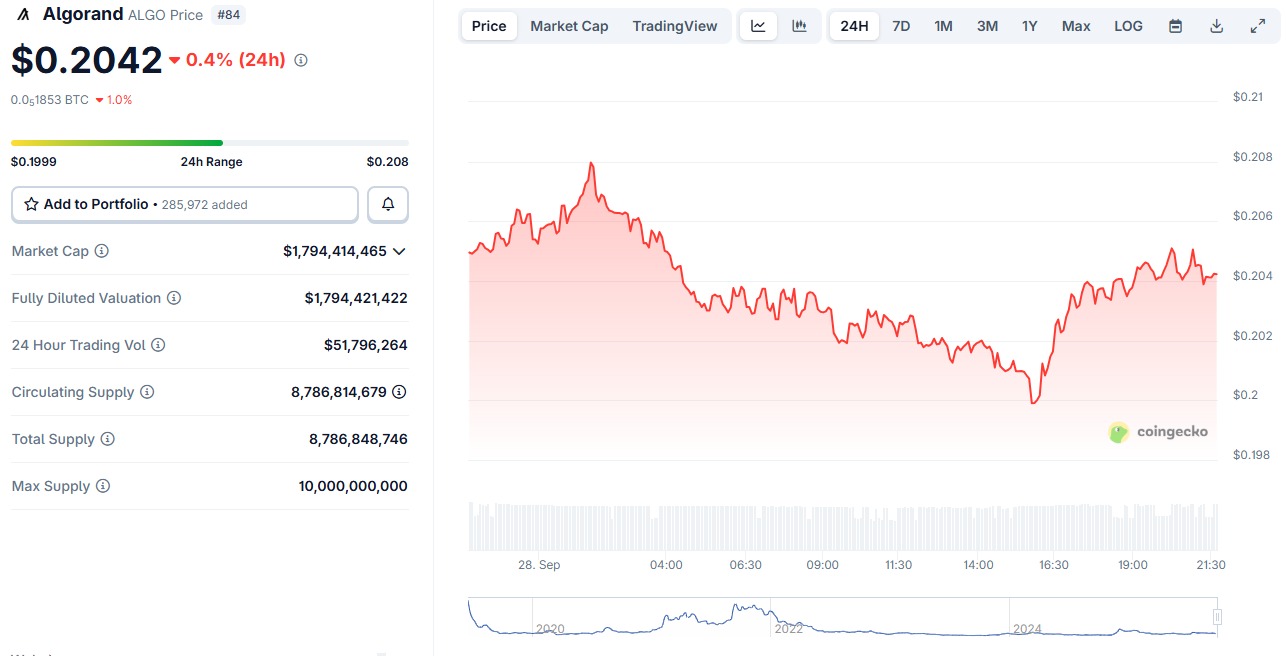Click info icon next to Max Supply
The width and height of the screenshot is (1287, 656).
pyautogui.click(x=103, y=486)
